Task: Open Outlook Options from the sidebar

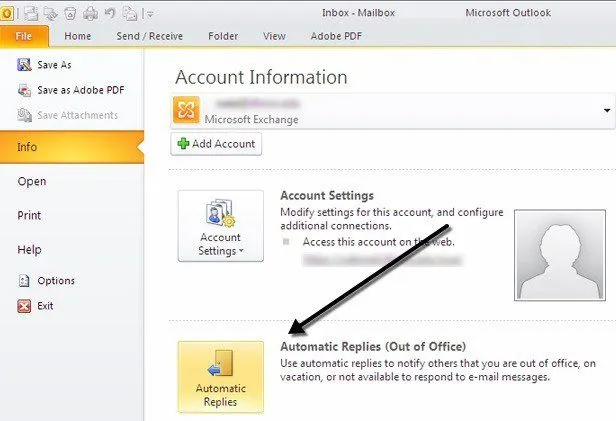Action: [56, 280]
